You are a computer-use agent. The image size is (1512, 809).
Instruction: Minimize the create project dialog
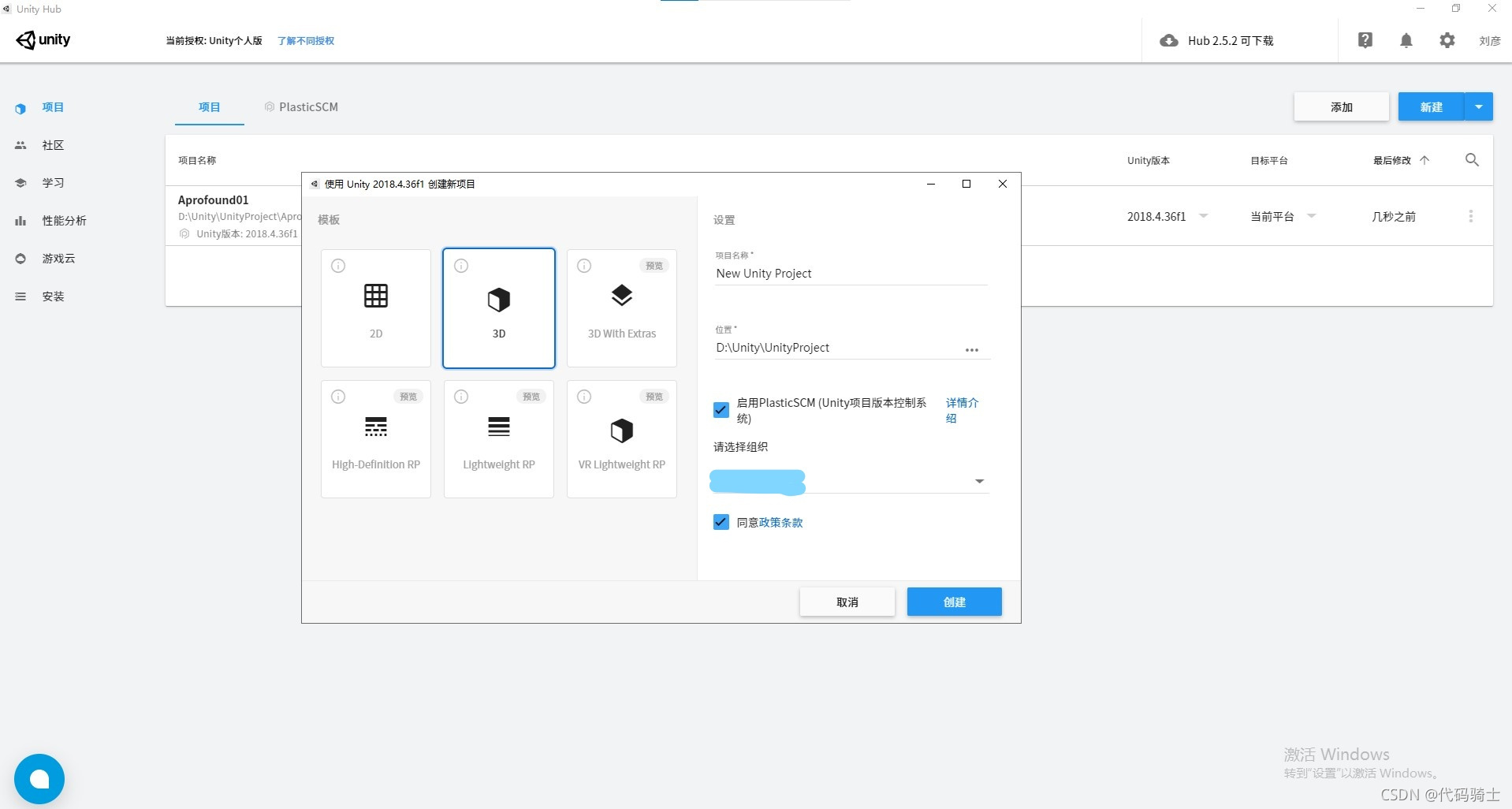931,184
